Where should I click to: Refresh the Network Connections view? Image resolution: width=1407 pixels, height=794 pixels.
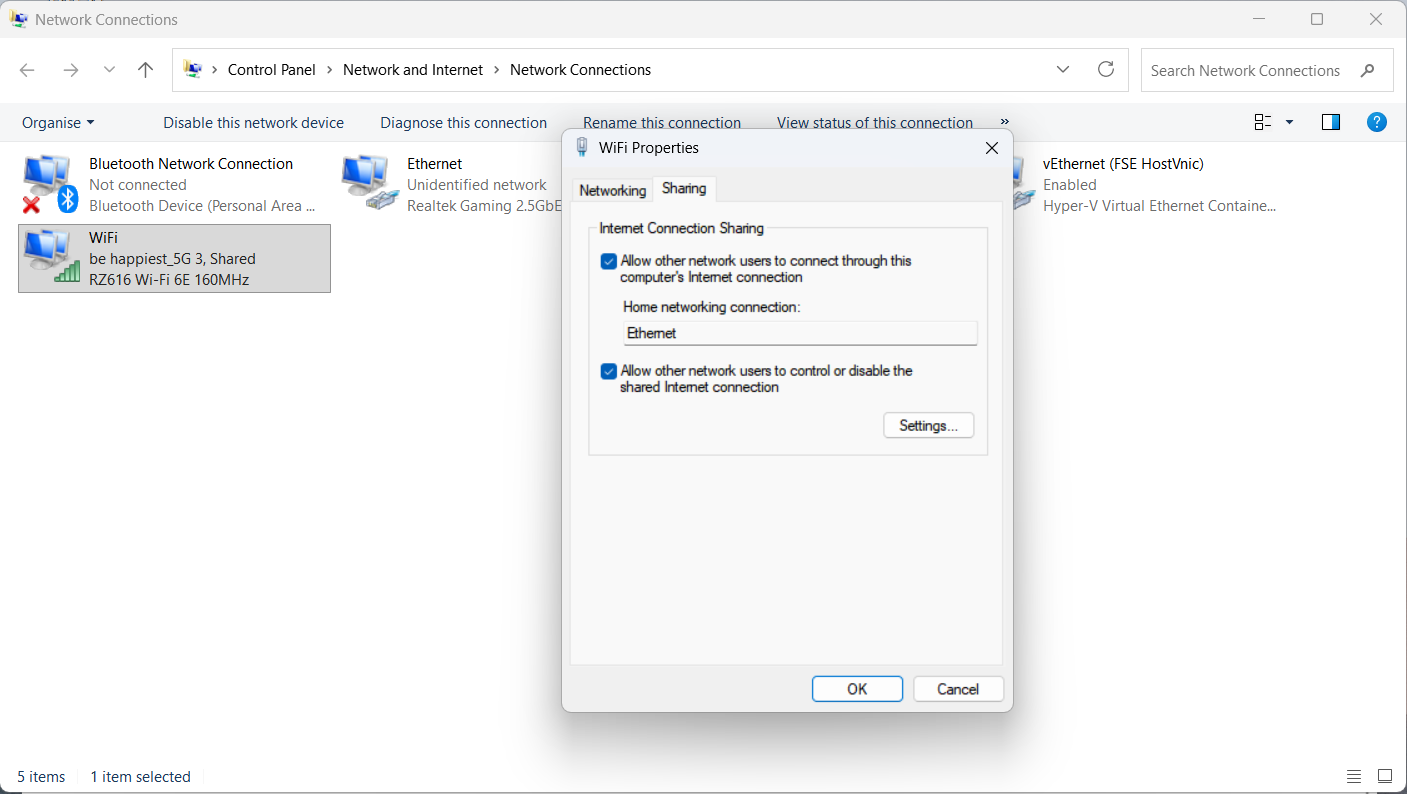[1106, 69]
